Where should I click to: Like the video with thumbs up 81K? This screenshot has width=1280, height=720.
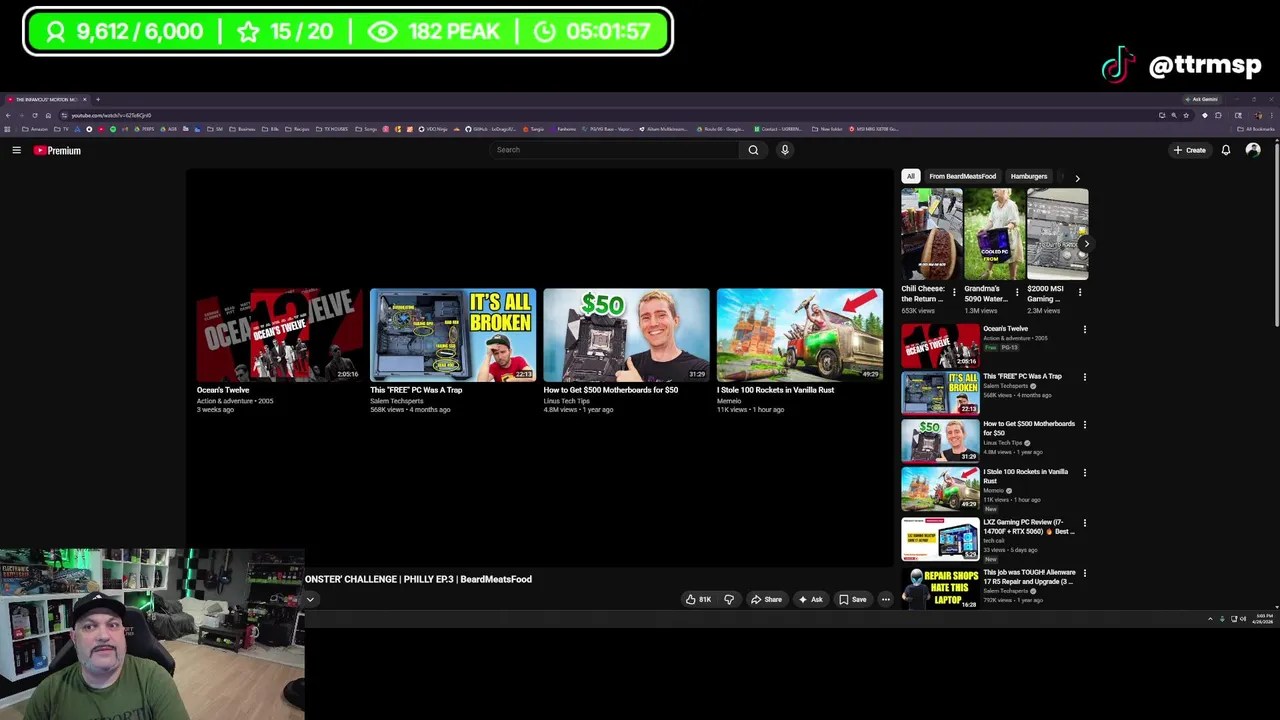point(698,599)
